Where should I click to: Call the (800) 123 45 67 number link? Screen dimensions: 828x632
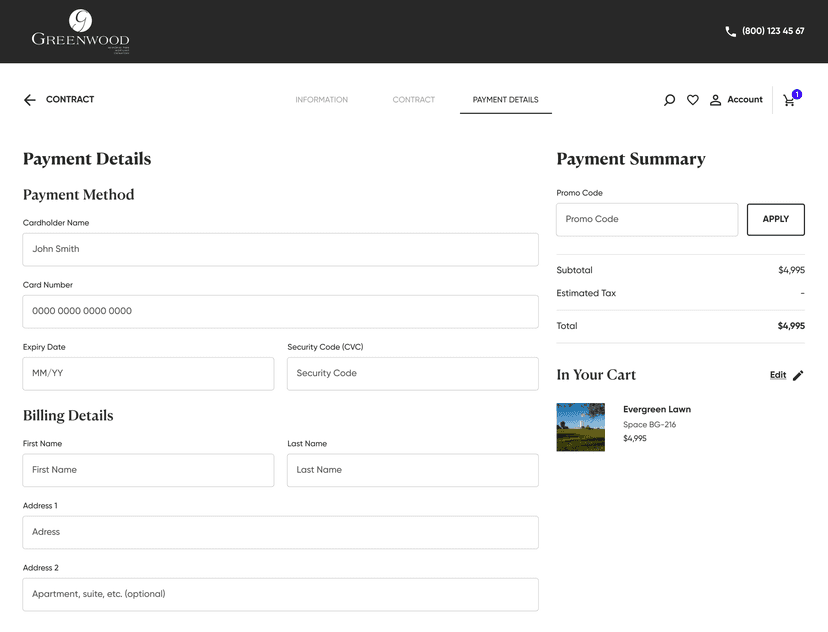(x=773, y=31)
